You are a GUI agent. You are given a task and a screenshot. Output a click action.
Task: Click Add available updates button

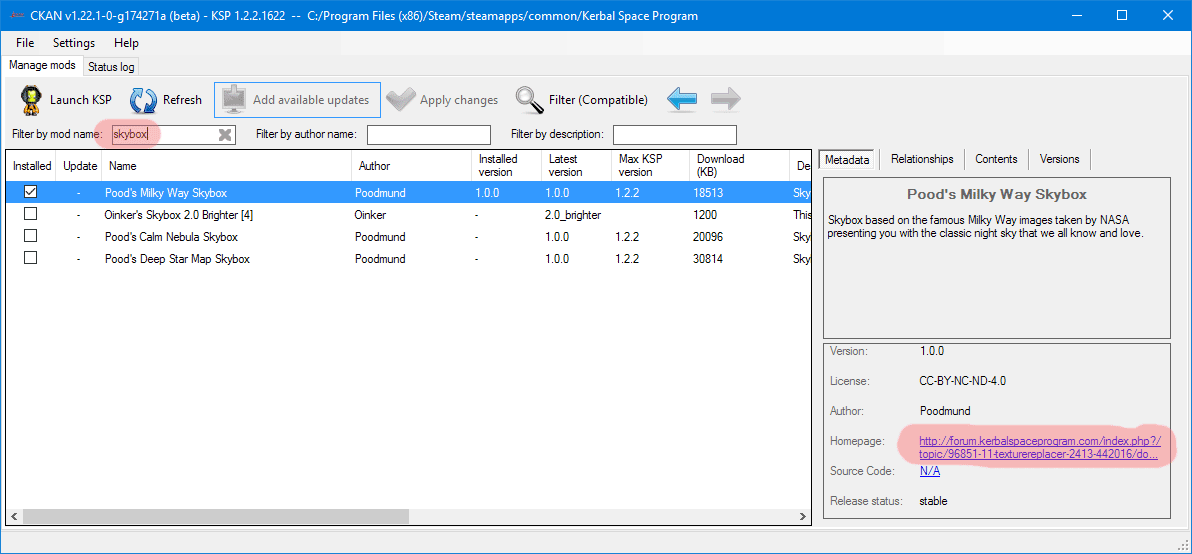(297, 100)
